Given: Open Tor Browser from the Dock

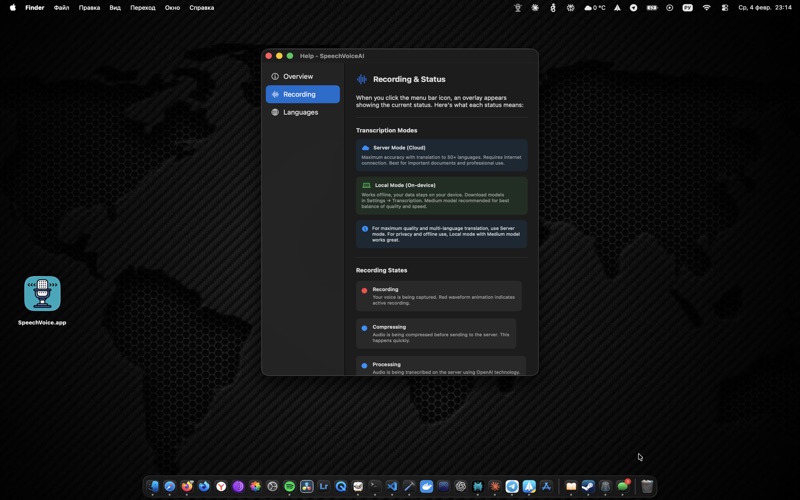Looking at the screenshot, I should (238, 486).
